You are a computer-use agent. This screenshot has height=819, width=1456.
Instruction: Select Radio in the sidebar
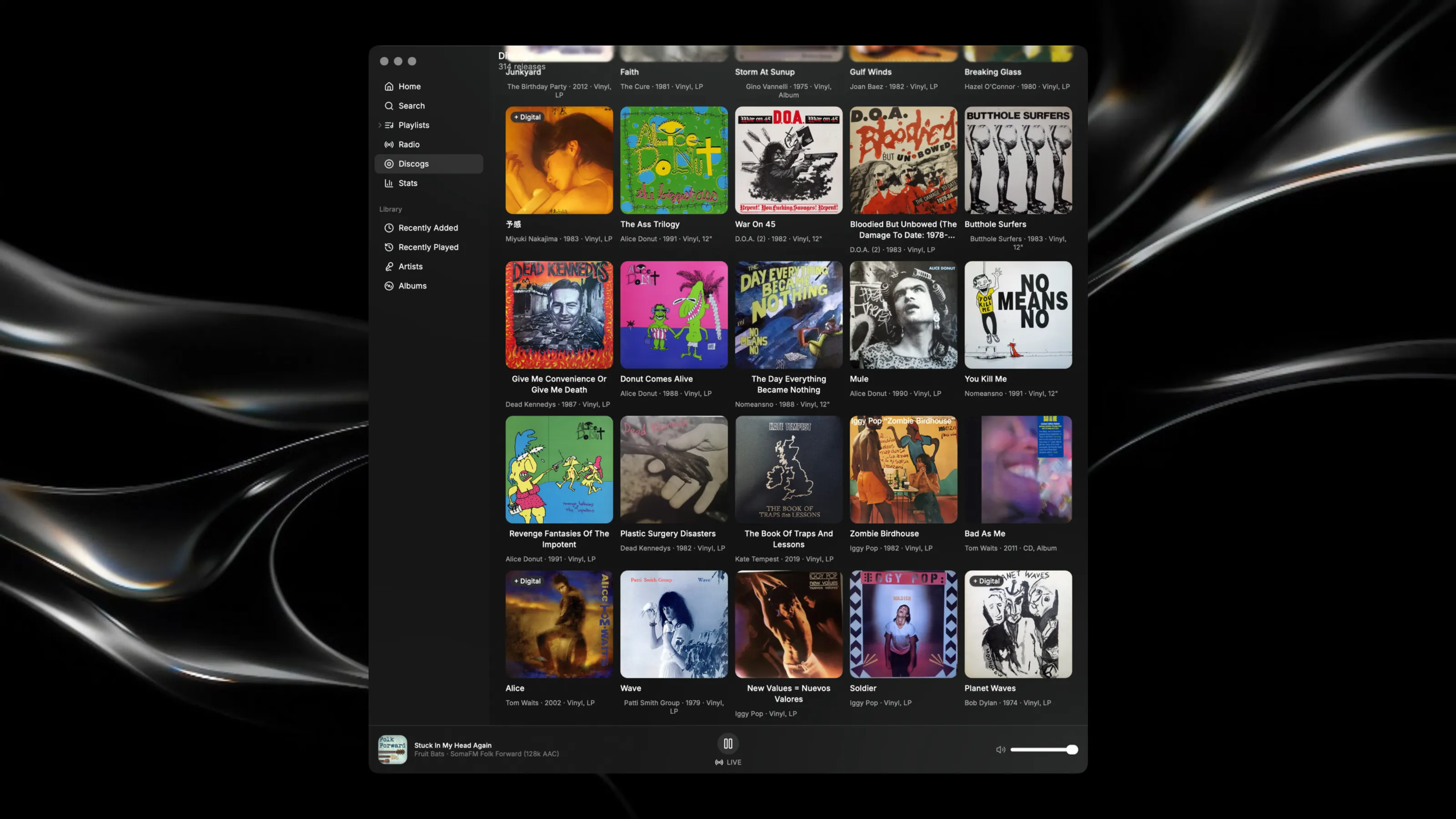pyautogui.click(x=428, y=145)
